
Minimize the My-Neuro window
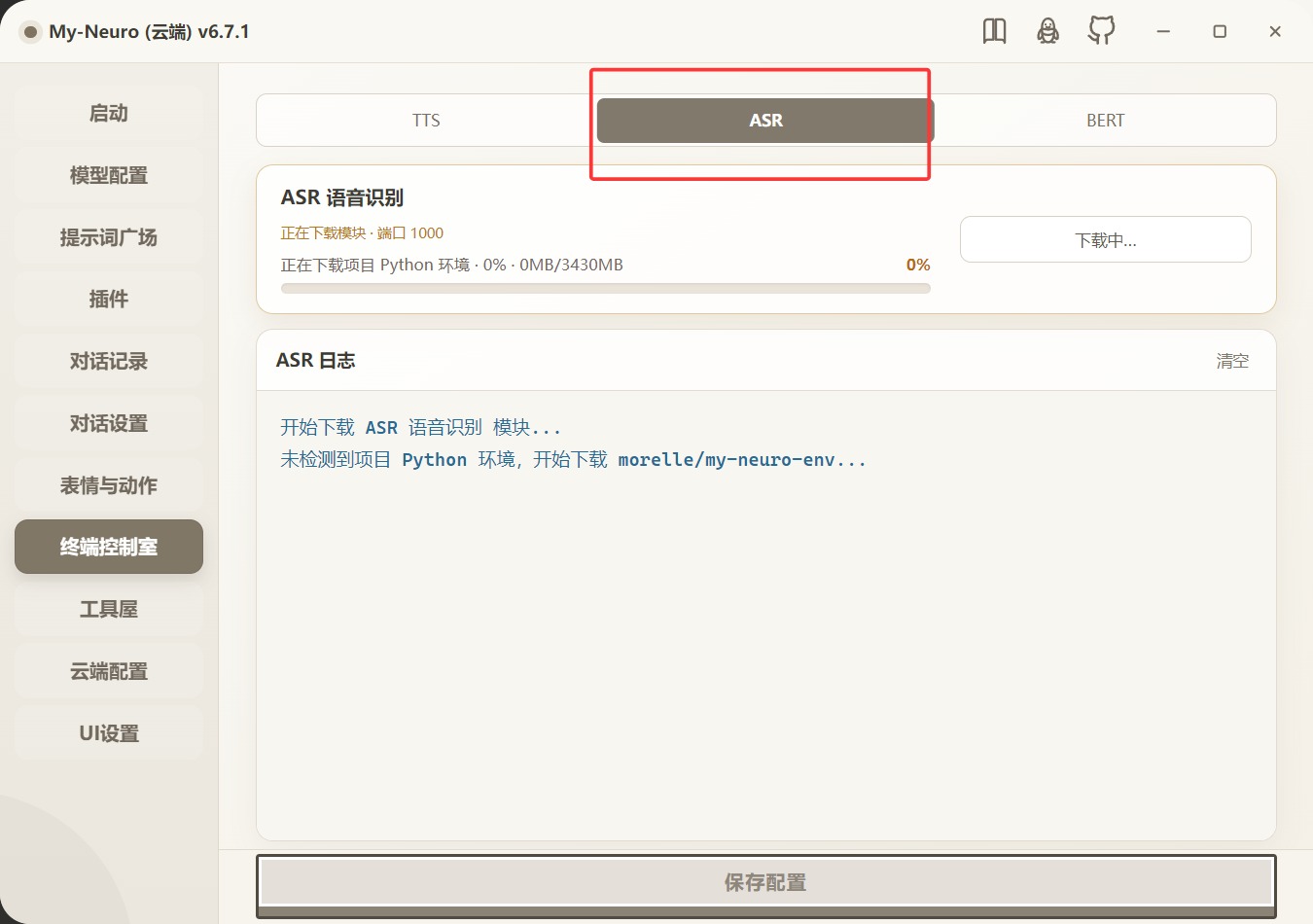1163,31
